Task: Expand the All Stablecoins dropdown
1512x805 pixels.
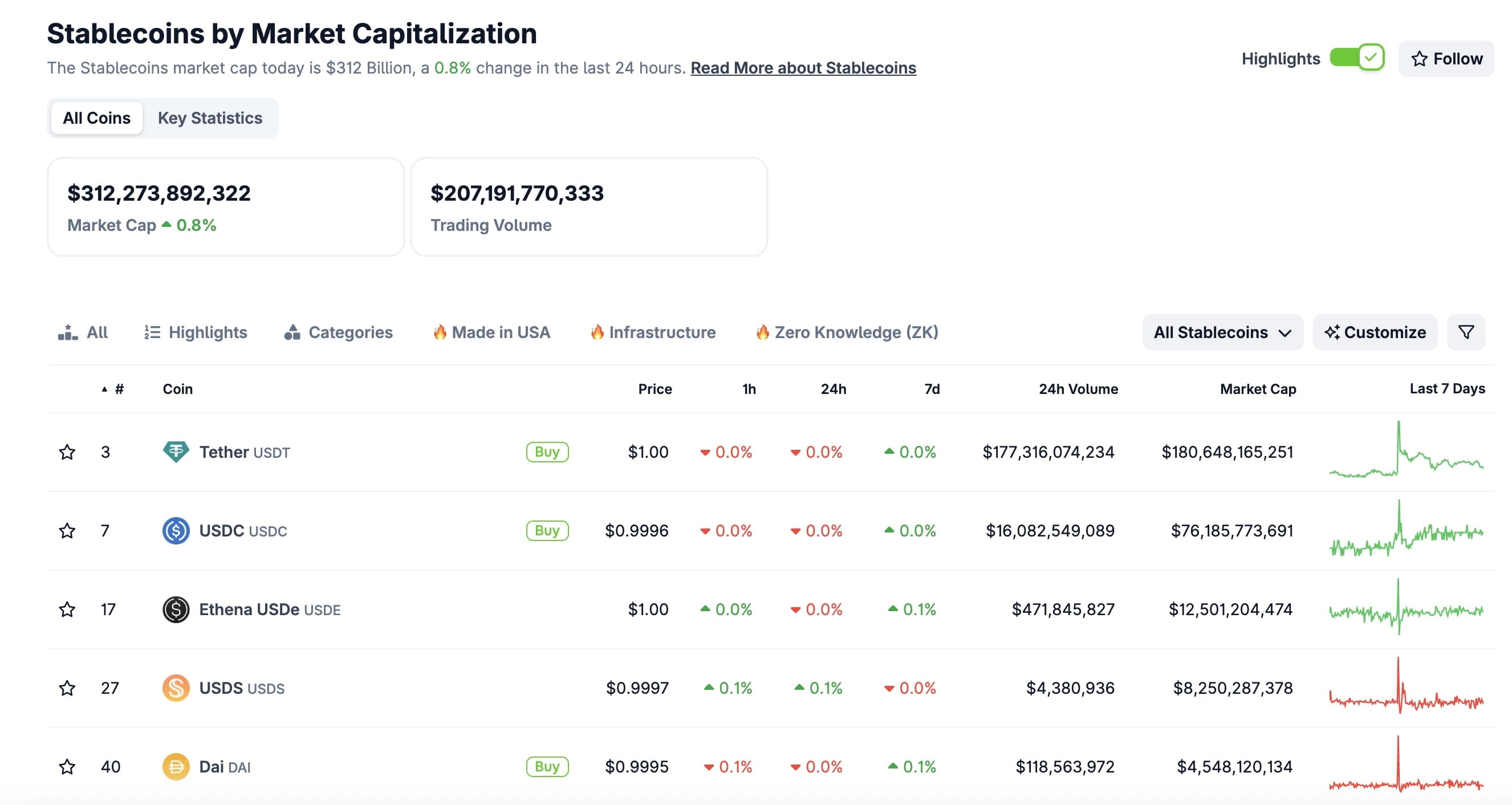Action: click(1222, 332)
